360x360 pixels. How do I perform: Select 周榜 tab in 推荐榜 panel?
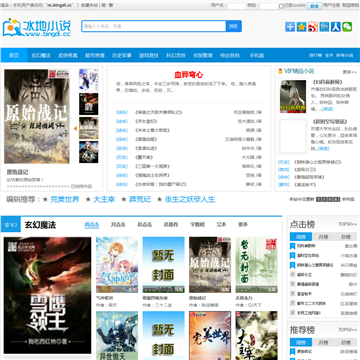tap(301, 342)
